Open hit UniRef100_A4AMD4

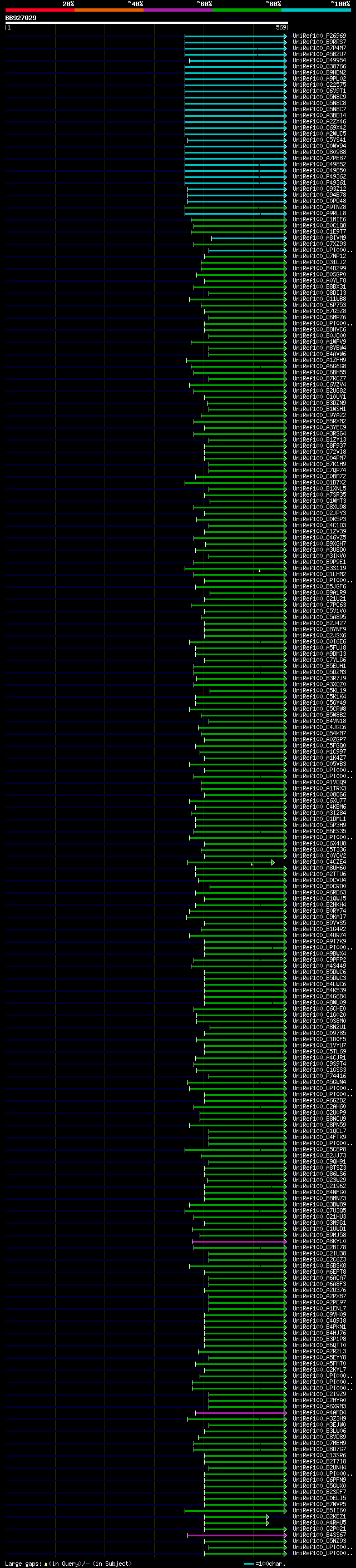click(319, 1412)
